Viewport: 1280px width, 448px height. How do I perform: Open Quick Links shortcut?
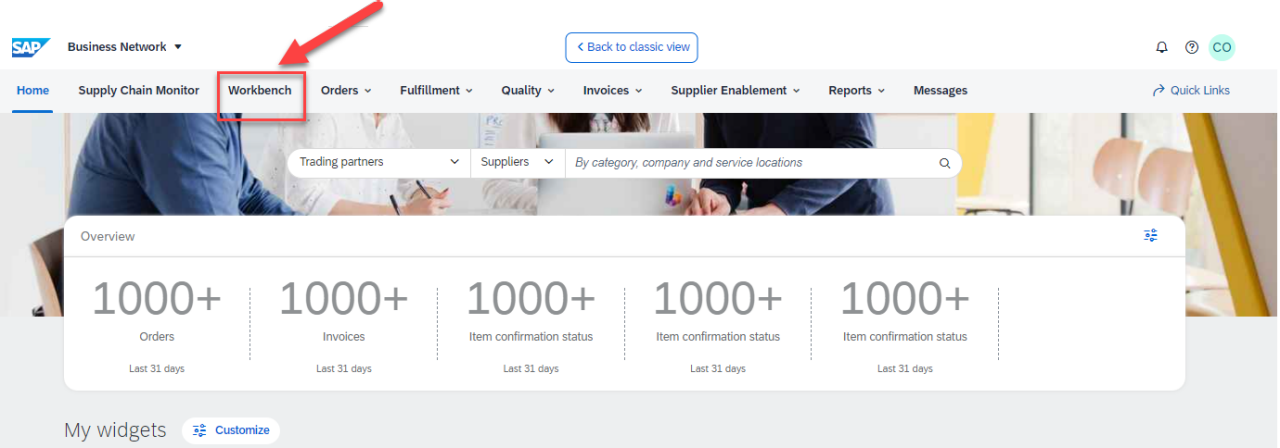(x=1191, y=90)
